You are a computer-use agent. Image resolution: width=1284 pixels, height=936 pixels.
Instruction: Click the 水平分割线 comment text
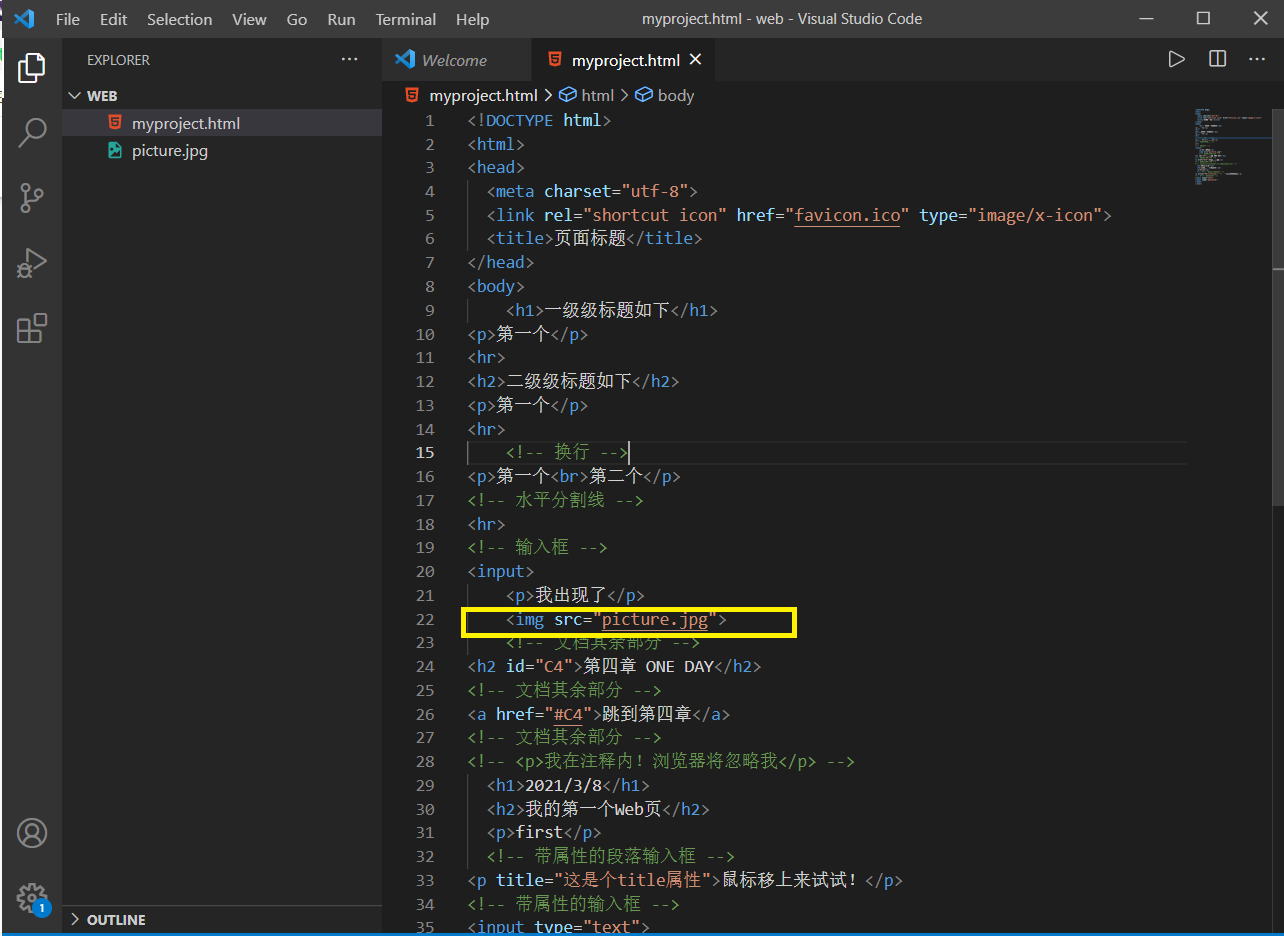click(555, 500)
